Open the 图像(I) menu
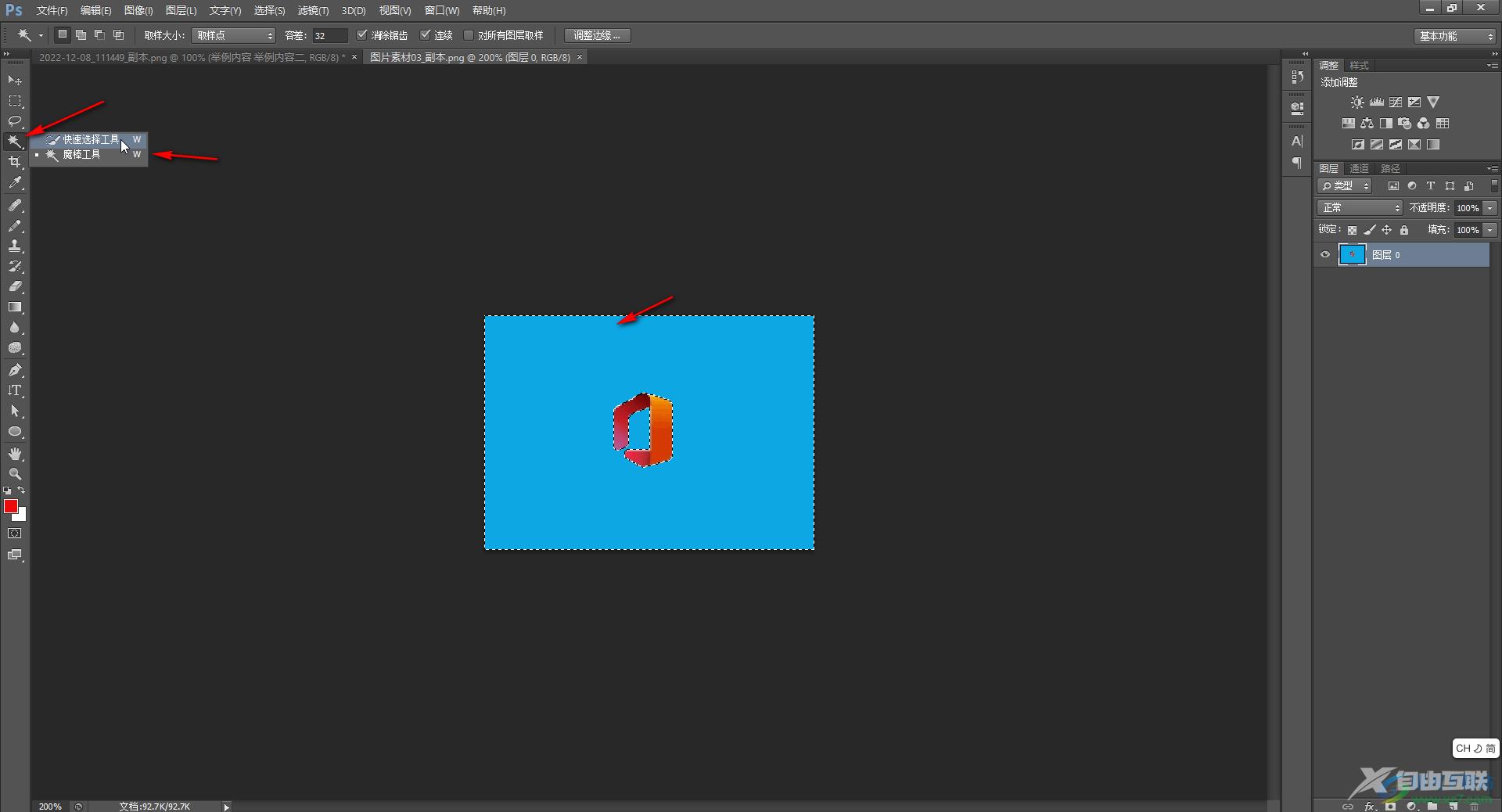The image size is (1502, 812). pos(138,11)
